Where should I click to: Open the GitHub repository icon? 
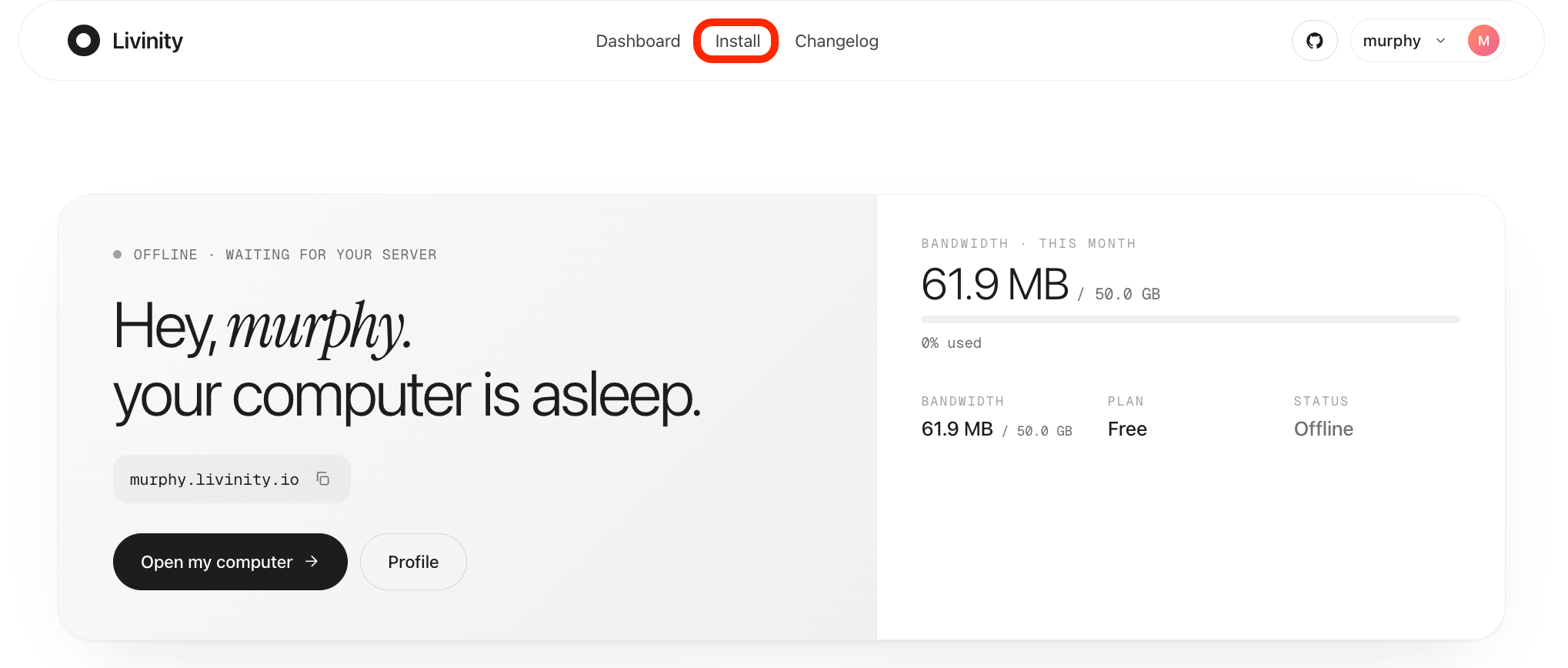pyautogui.click(x=1315, y=41)
